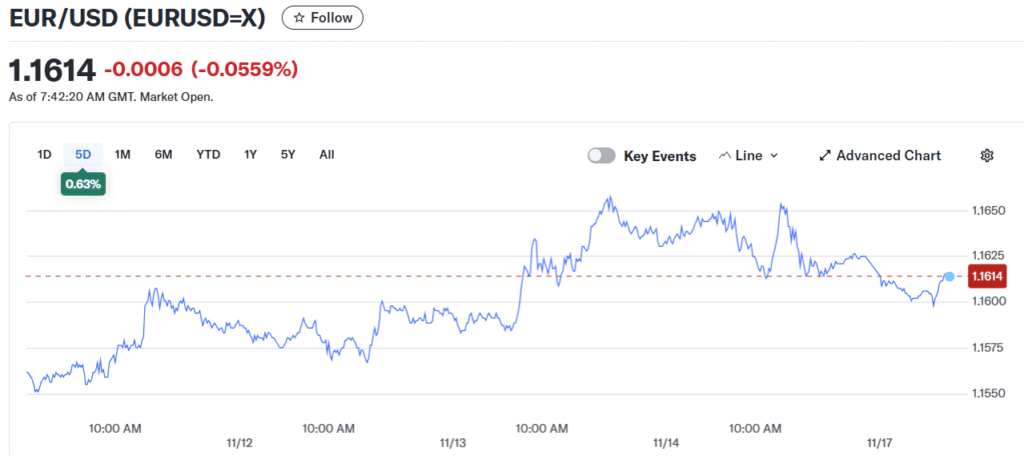Image resolution: width=1024 pixels, height=456 pixels.
Task: Show the 6M time range
Action: (163, 154)
